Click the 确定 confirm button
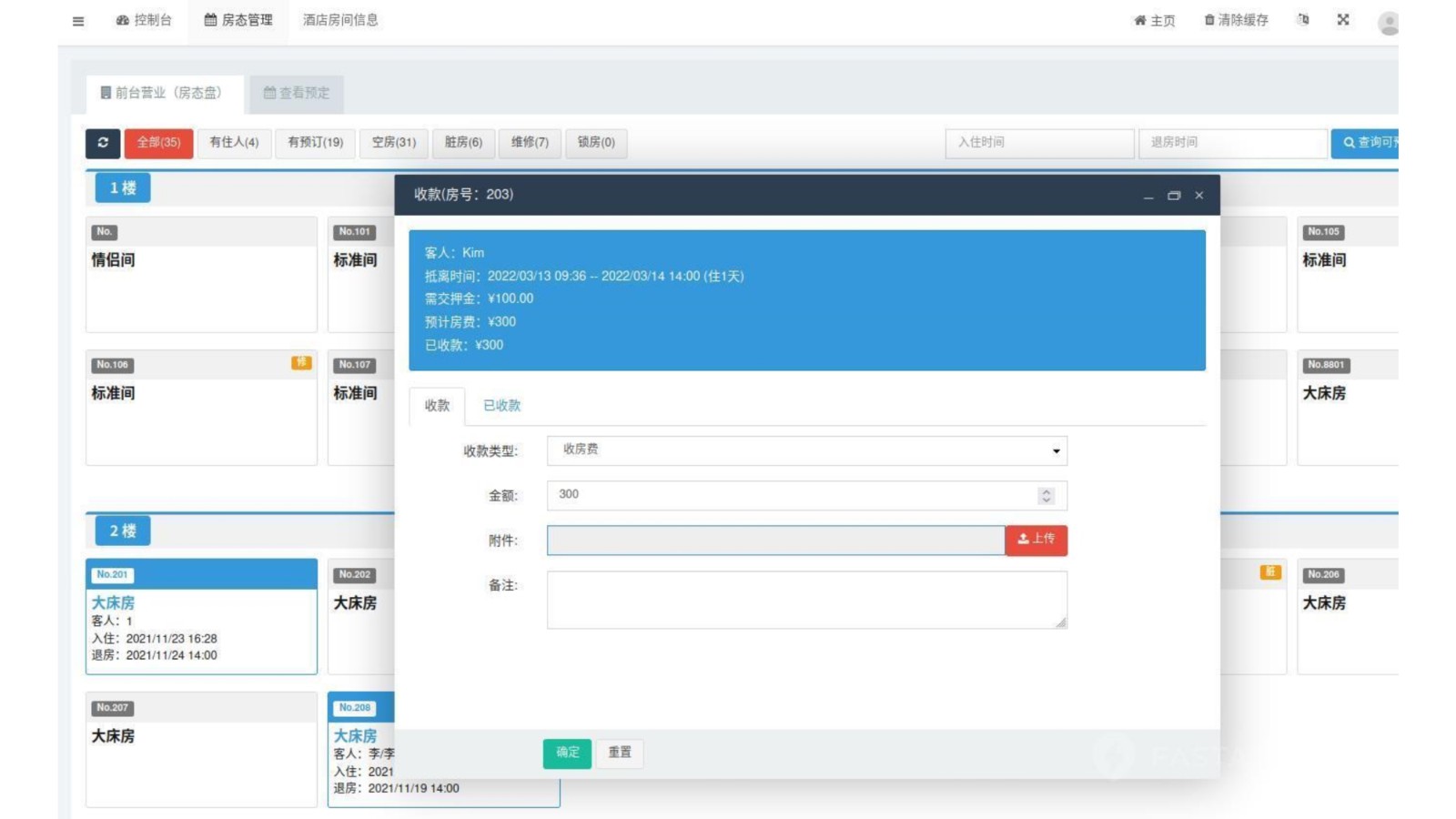Image resolution: width=1456 pixels, height=819 pixels. point(568,753)
